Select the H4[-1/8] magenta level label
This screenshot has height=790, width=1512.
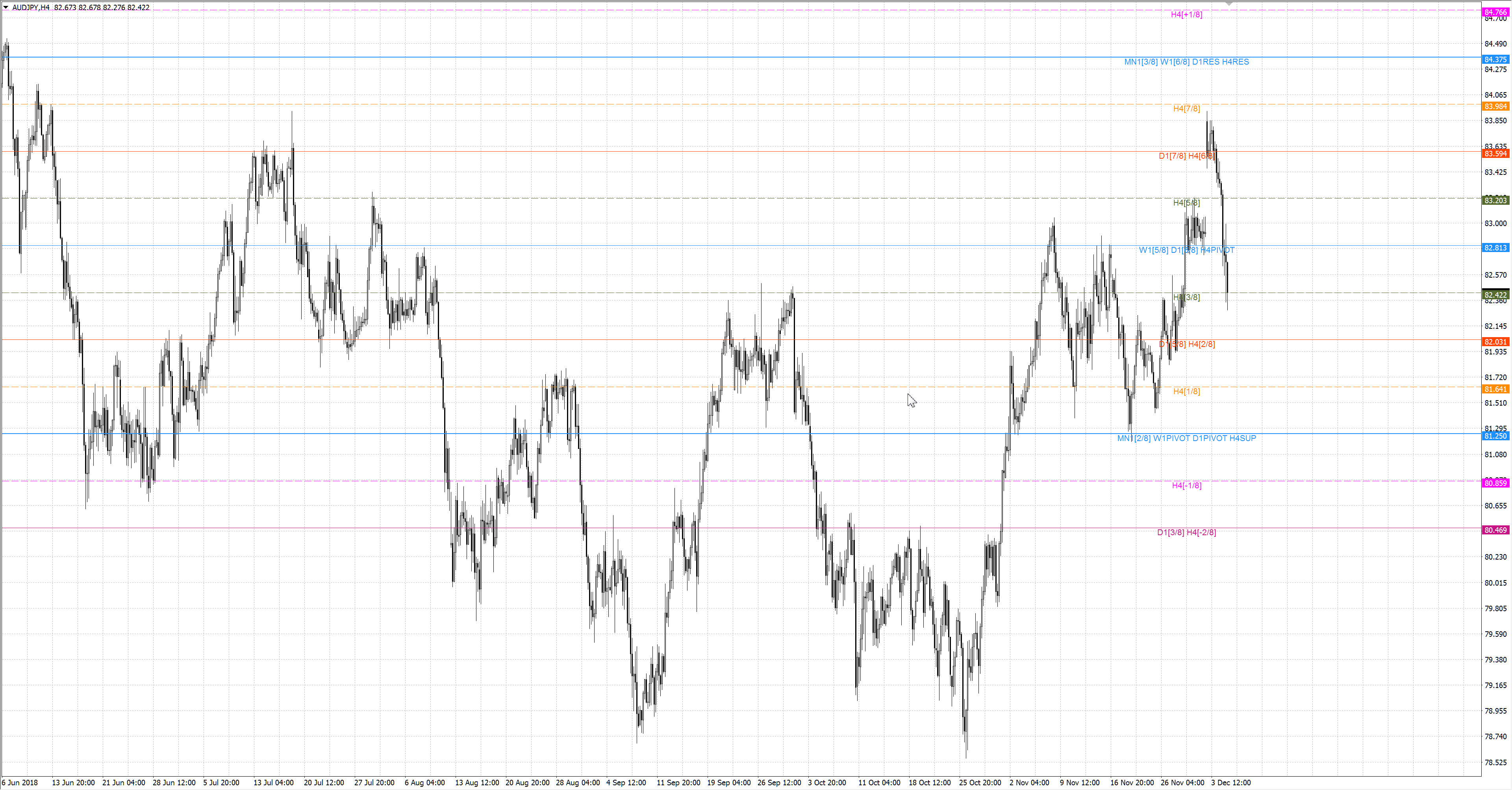click(1186, 486)
